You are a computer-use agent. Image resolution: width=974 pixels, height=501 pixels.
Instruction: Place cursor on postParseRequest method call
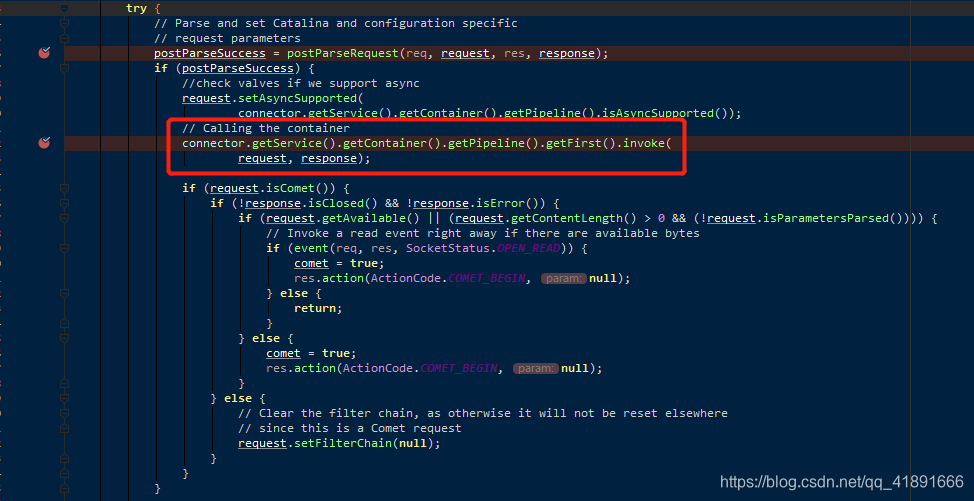coord(342,53)
